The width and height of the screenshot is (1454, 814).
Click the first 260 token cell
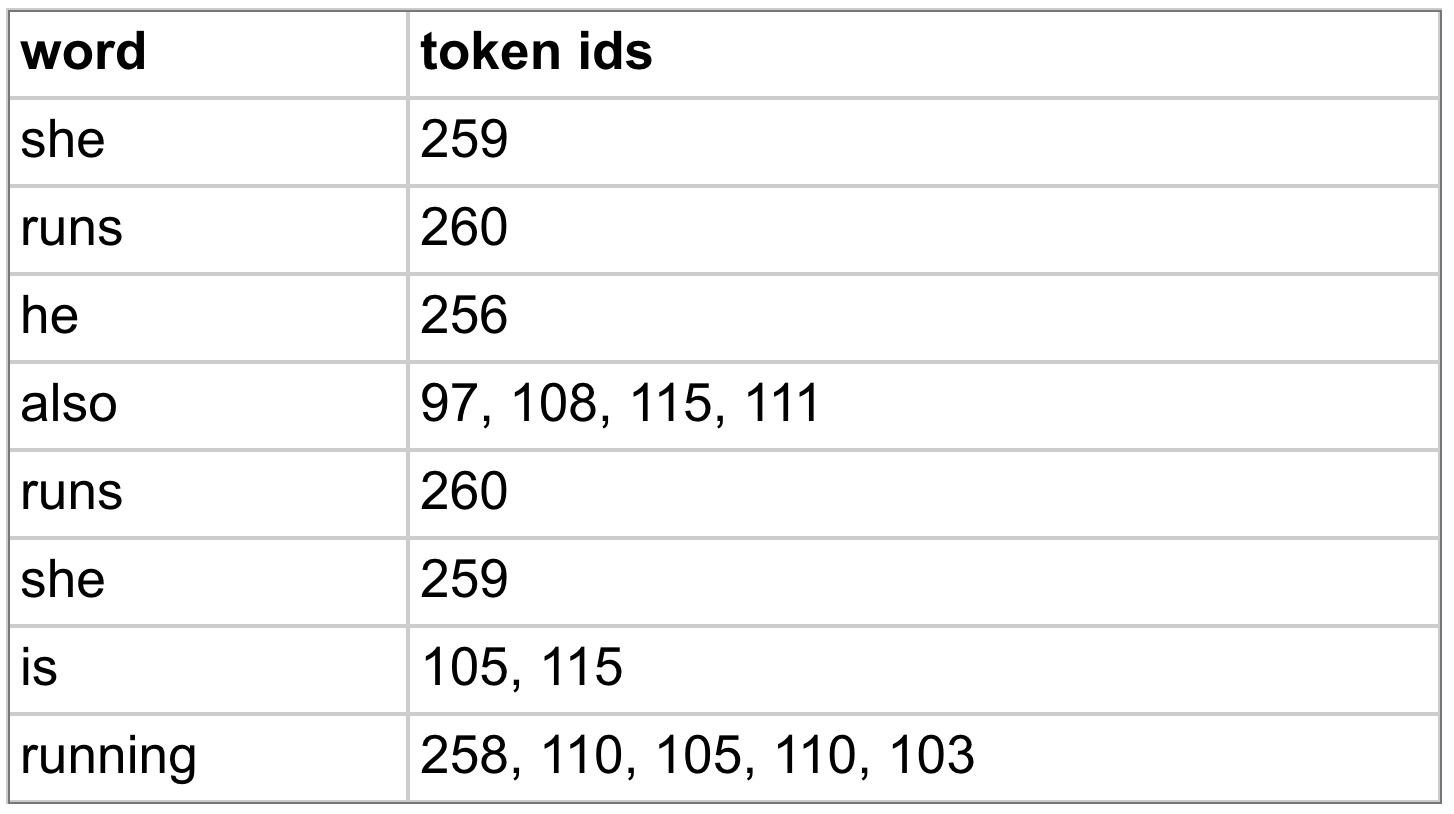(x=464, y=229)
